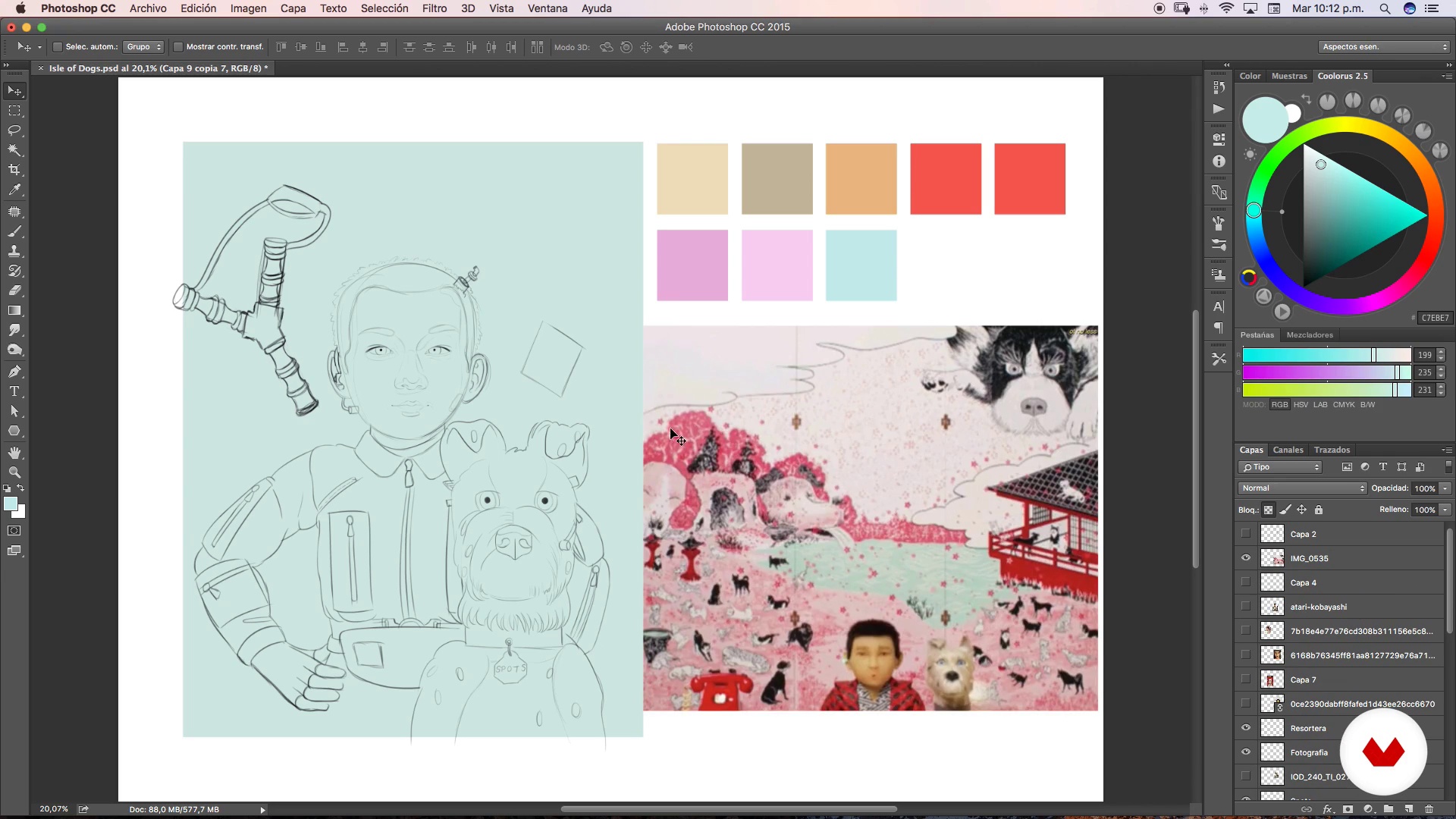1456x819 pixels.
Task: Select the Gradient tool
Action: pyautogui.click(x=14, y=310)
